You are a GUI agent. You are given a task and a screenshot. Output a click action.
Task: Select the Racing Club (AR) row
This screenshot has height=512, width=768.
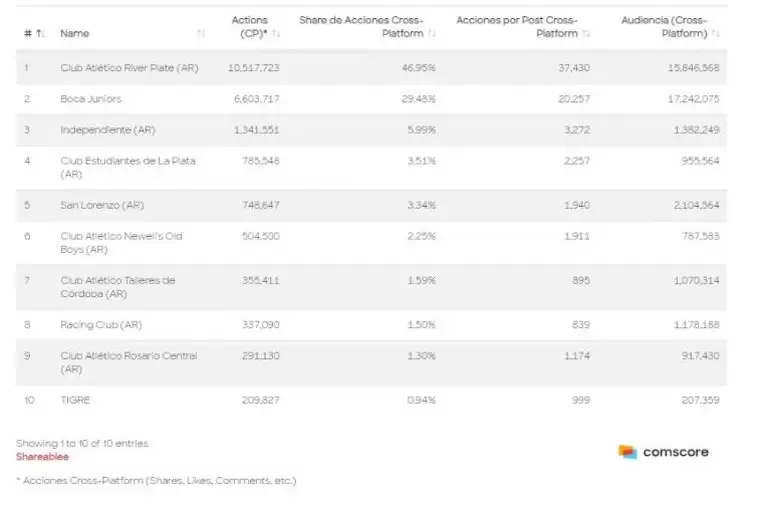[100, 325]
